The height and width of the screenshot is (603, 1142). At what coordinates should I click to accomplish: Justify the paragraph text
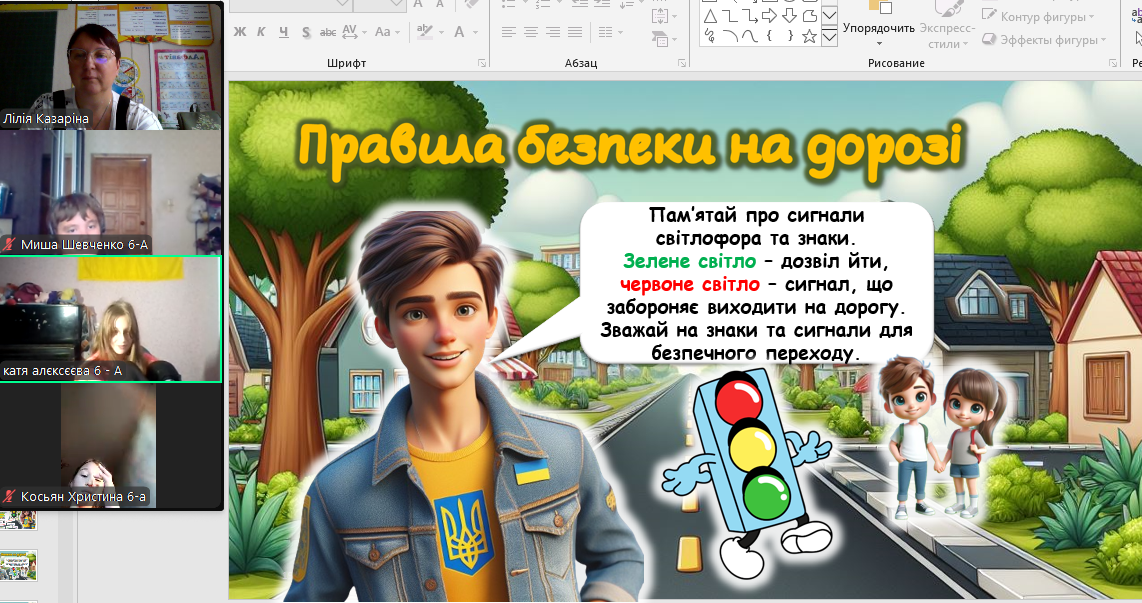(577, 32)
